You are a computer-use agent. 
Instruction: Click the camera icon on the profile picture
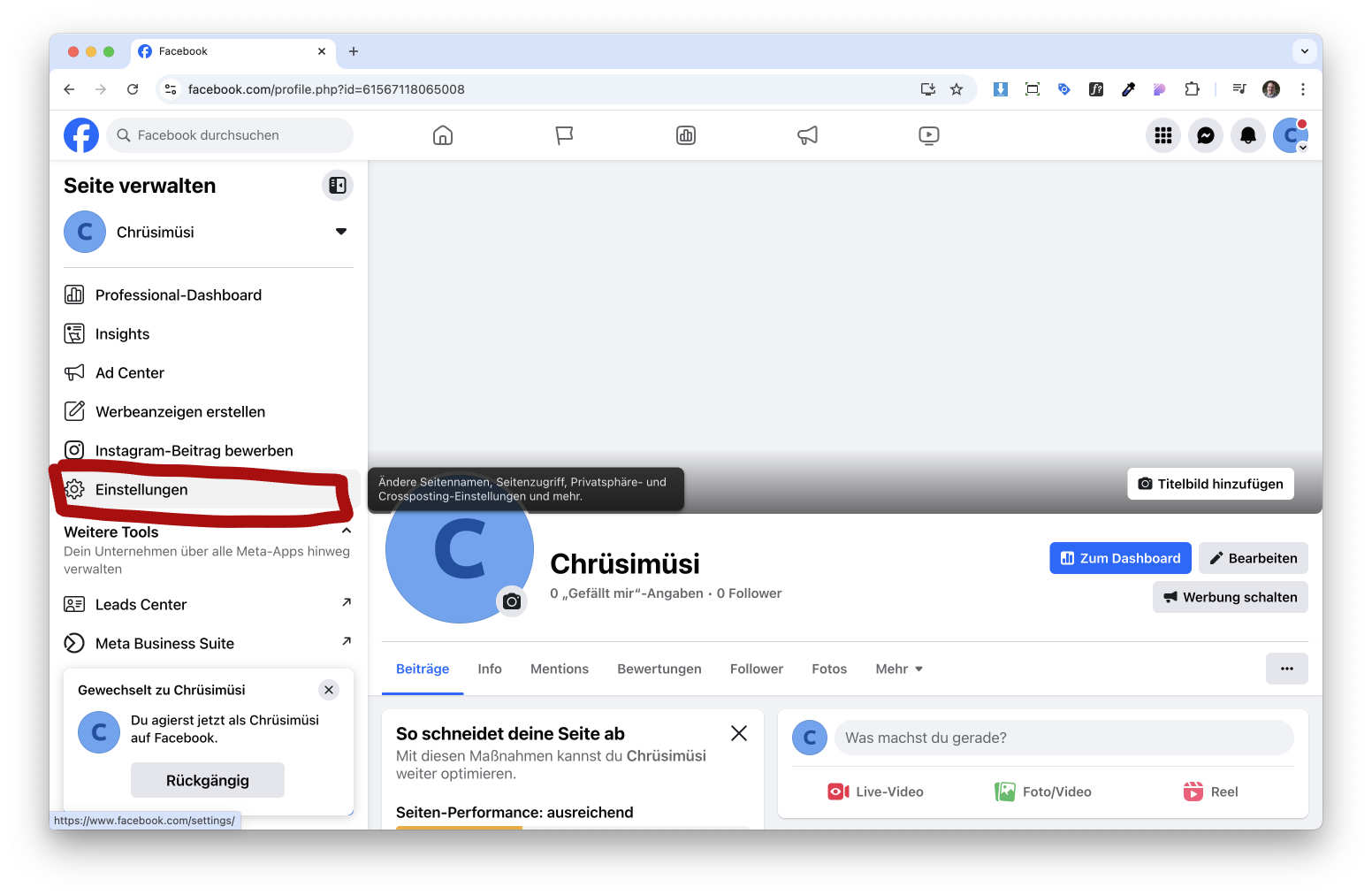pyautogui.click(x=512, y=601)
